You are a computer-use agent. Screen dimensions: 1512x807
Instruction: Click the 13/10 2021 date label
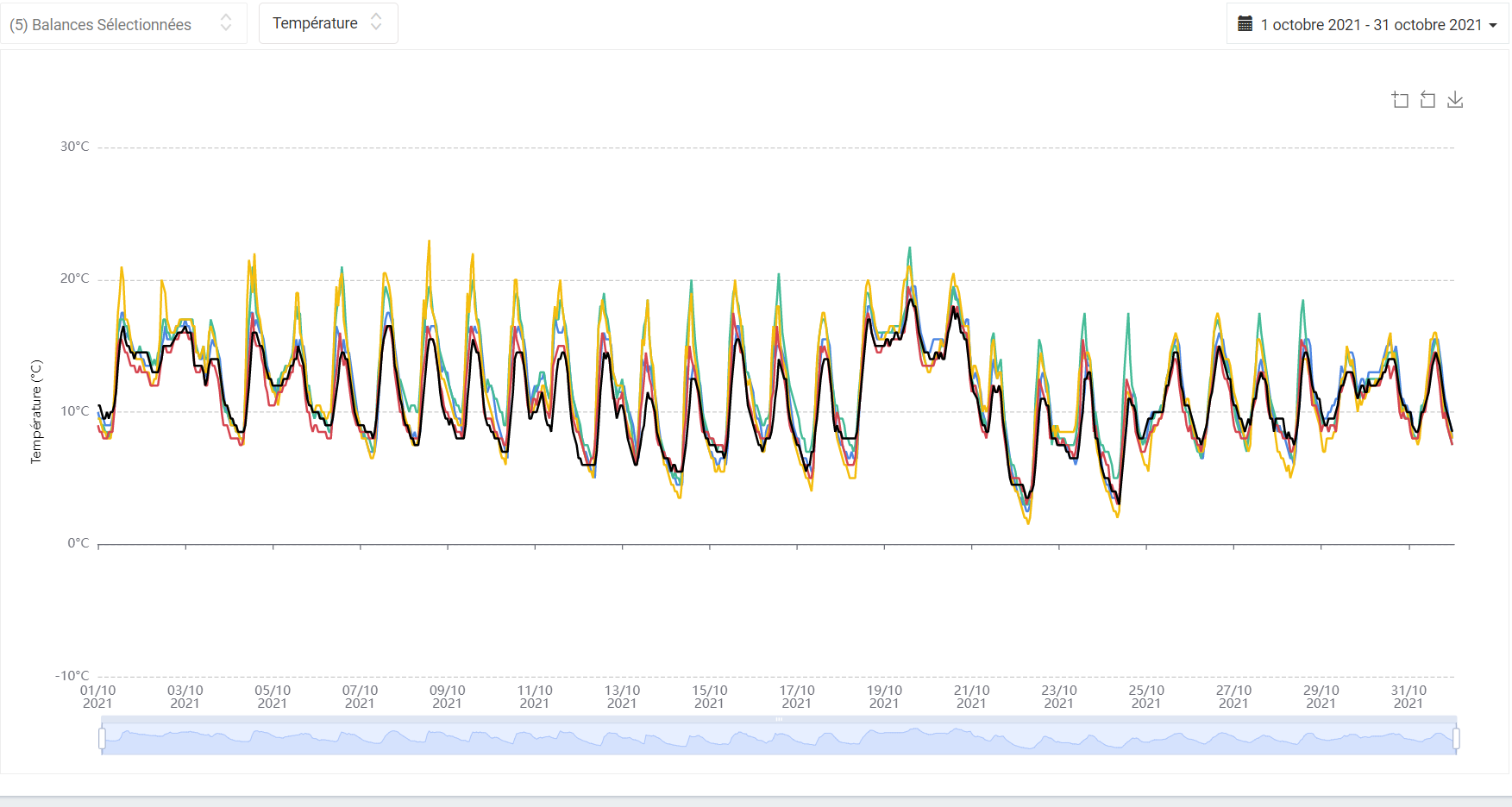point(622,697)
